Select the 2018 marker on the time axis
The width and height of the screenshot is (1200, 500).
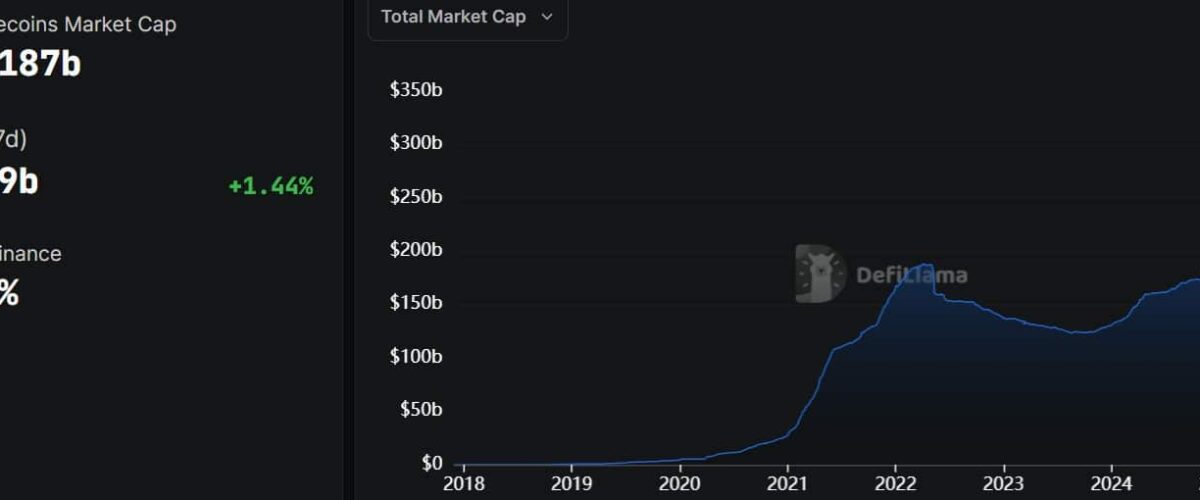coord(462,485)
